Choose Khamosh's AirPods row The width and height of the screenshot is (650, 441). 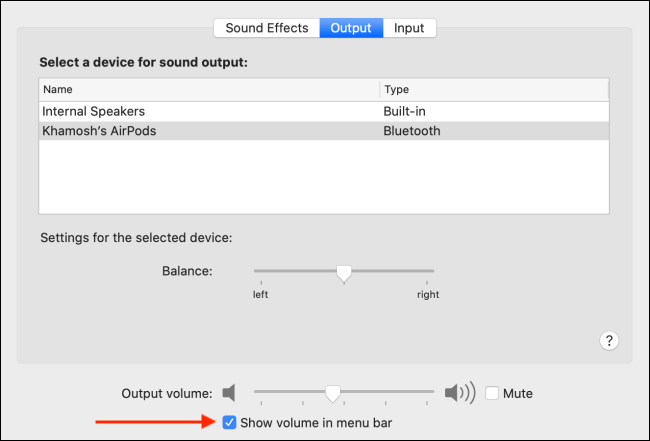coord(324,131)
